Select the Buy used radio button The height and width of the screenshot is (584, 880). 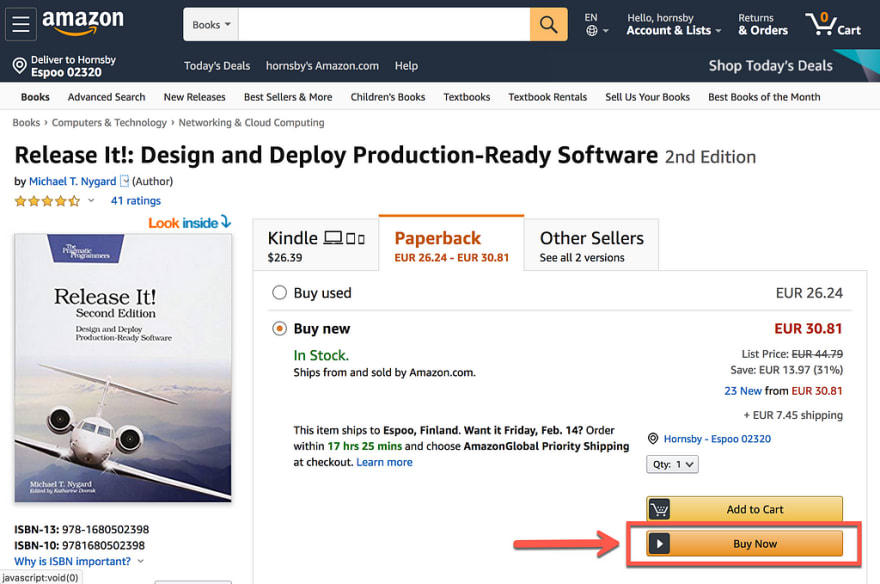(x=279, y=292)
